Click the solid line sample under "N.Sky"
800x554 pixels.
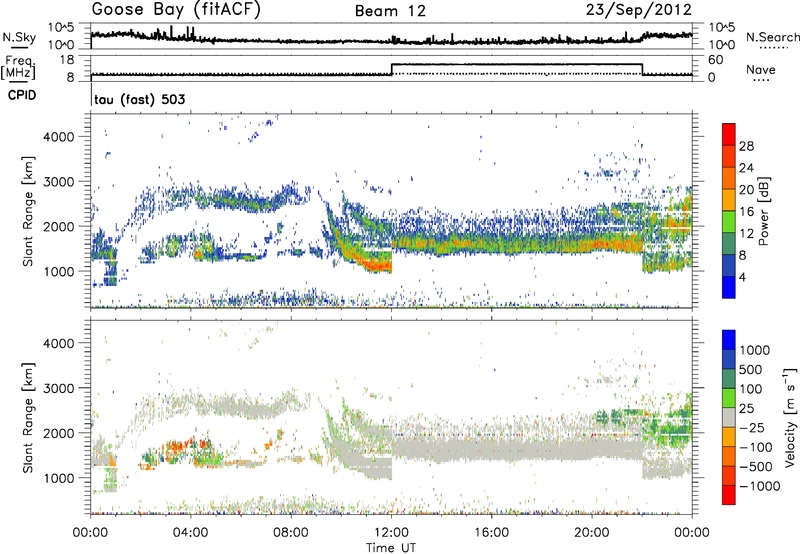click(19, 47)
